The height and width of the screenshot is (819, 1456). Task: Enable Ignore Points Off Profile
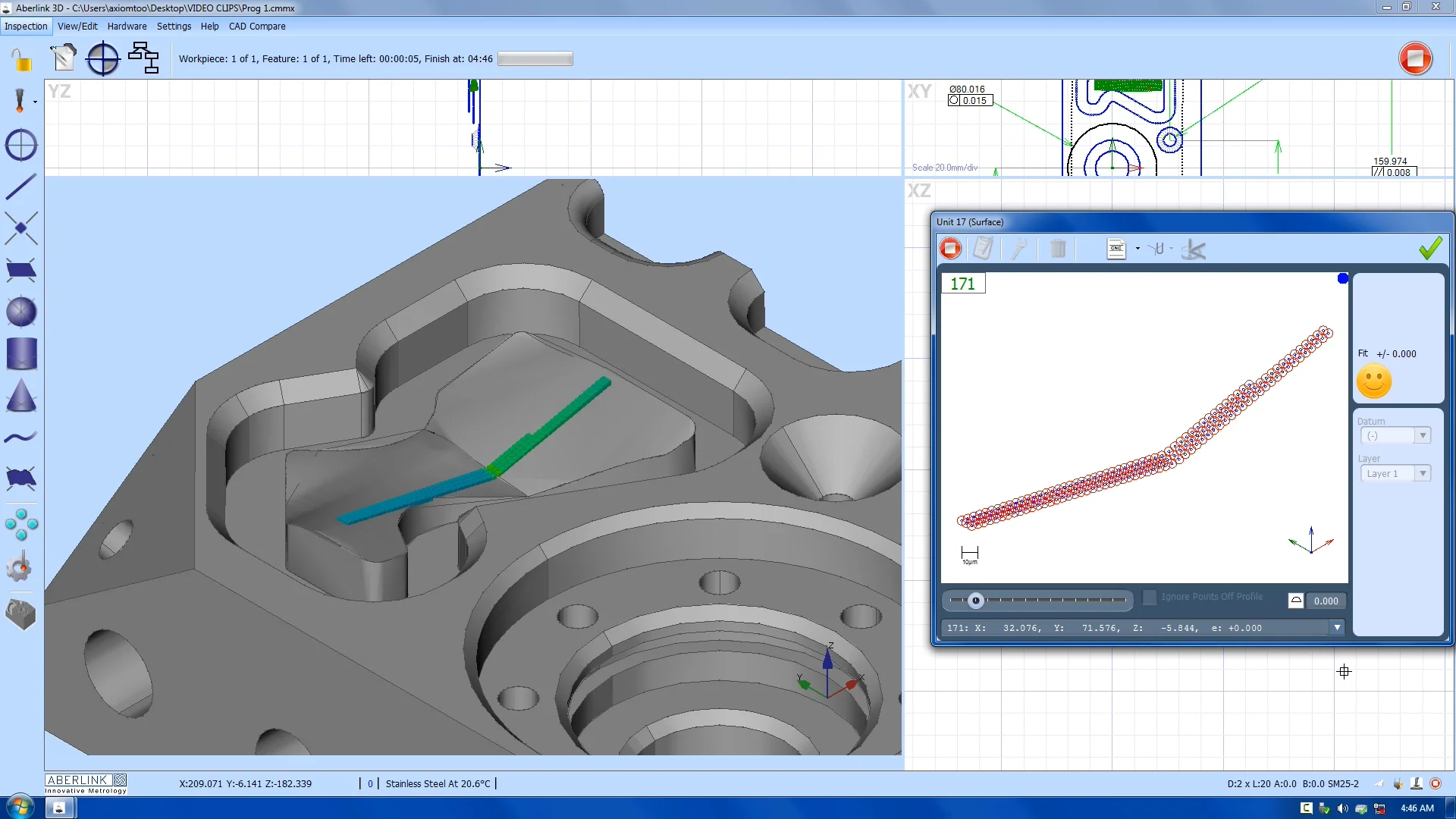(x=1150, y=598)
